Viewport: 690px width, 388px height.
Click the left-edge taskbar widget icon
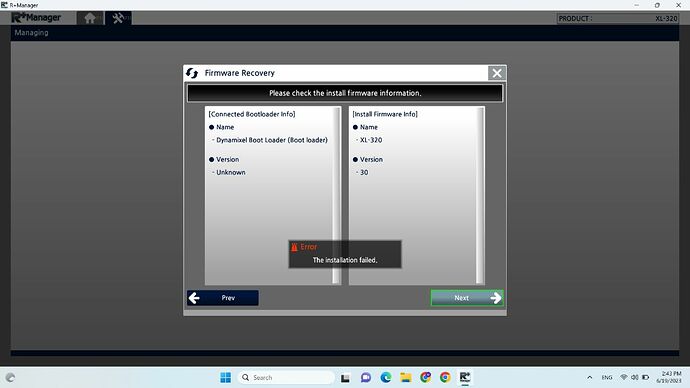tap(11, 377)
